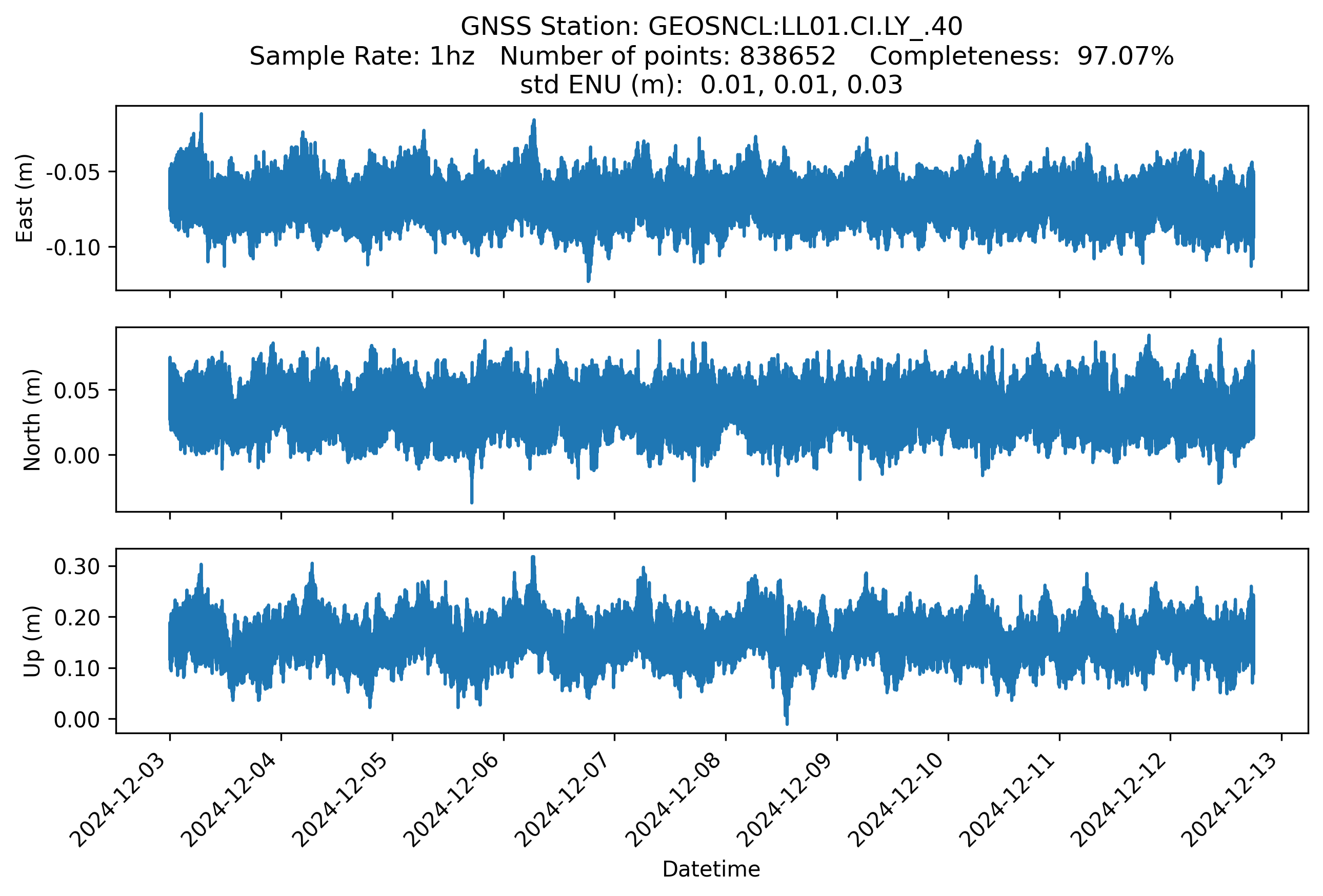Click the "North (m)" y-axis label
1323x896 pixels.
pos(32,420)
